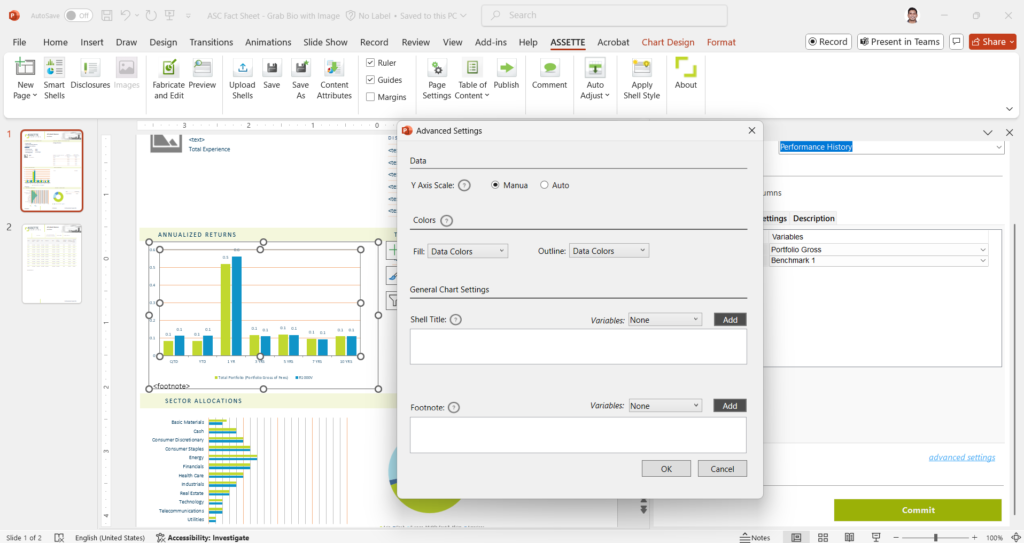1024x543 pixels.
Task: Expand Benchmark 1 variable dropdown
Action: [x=982, y=261]
